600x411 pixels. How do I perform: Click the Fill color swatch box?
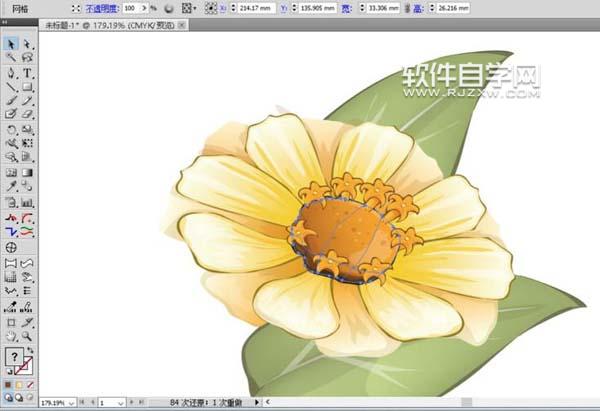click(x=14, y=358)
